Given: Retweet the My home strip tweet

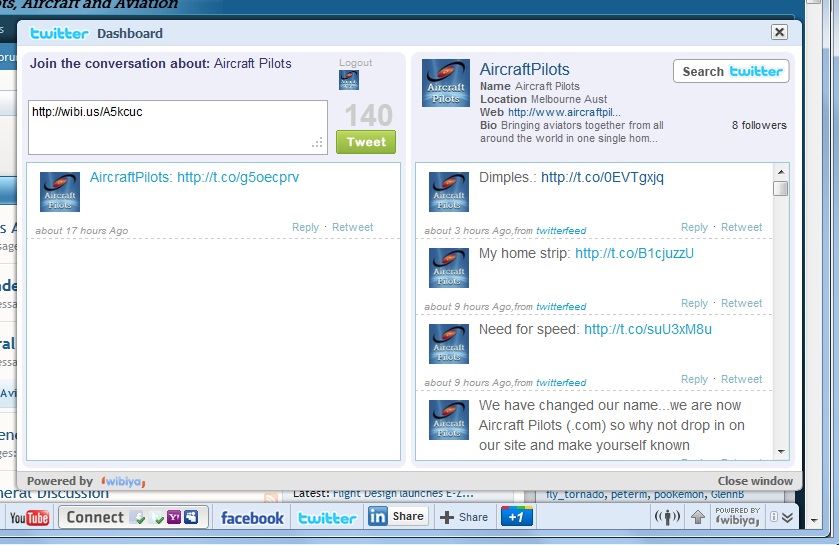Looking at the screenshot, I should click(x=741, y=303).
